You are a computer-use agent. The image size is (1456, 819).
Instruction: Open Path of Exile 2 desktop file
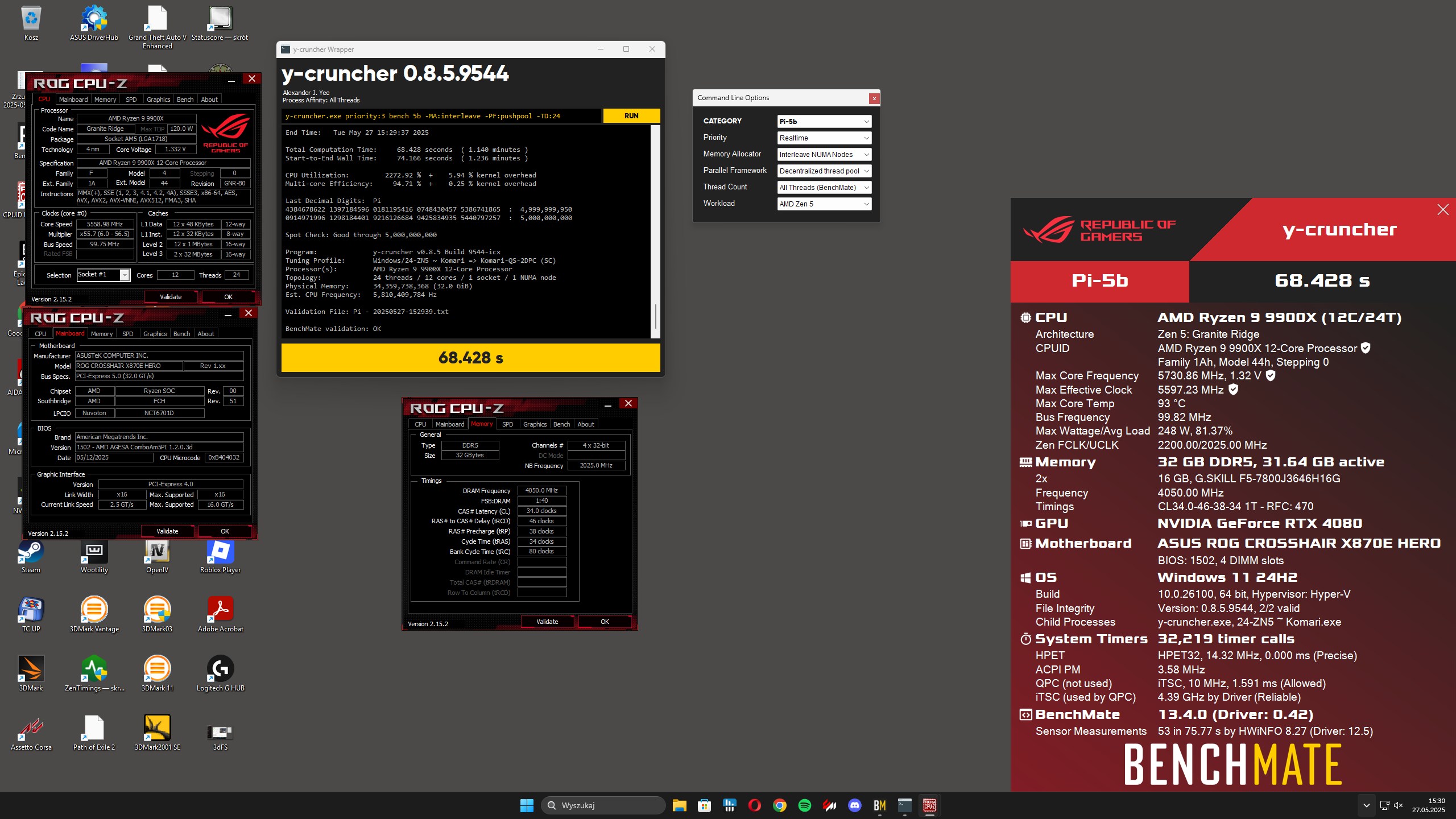pyautogui.click(x=94, y=734)
